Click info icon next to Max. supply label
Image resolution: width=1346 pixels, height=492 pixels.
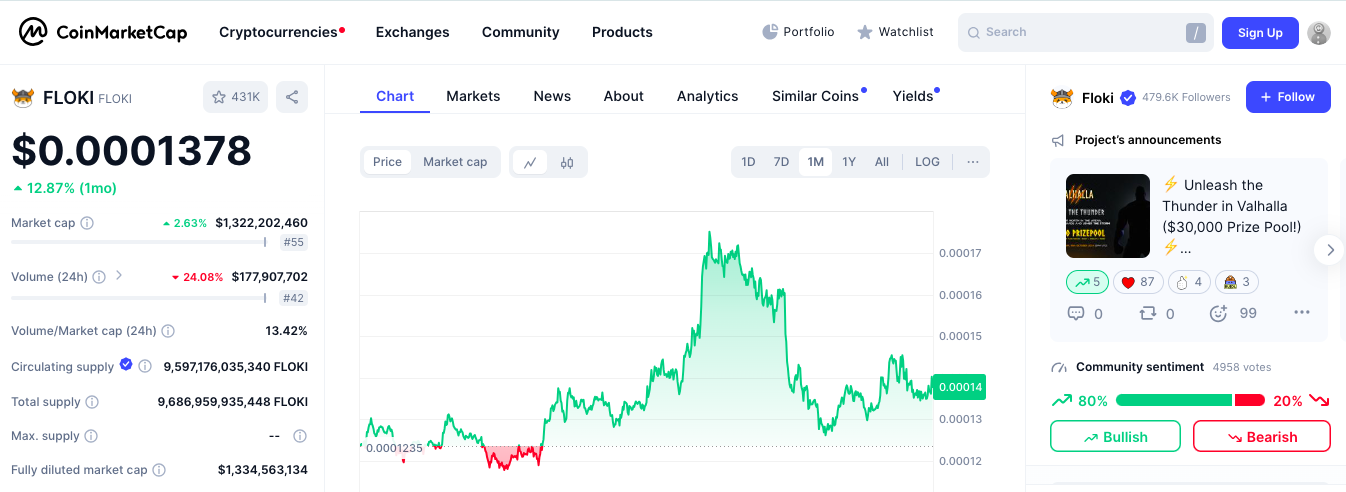91,436
